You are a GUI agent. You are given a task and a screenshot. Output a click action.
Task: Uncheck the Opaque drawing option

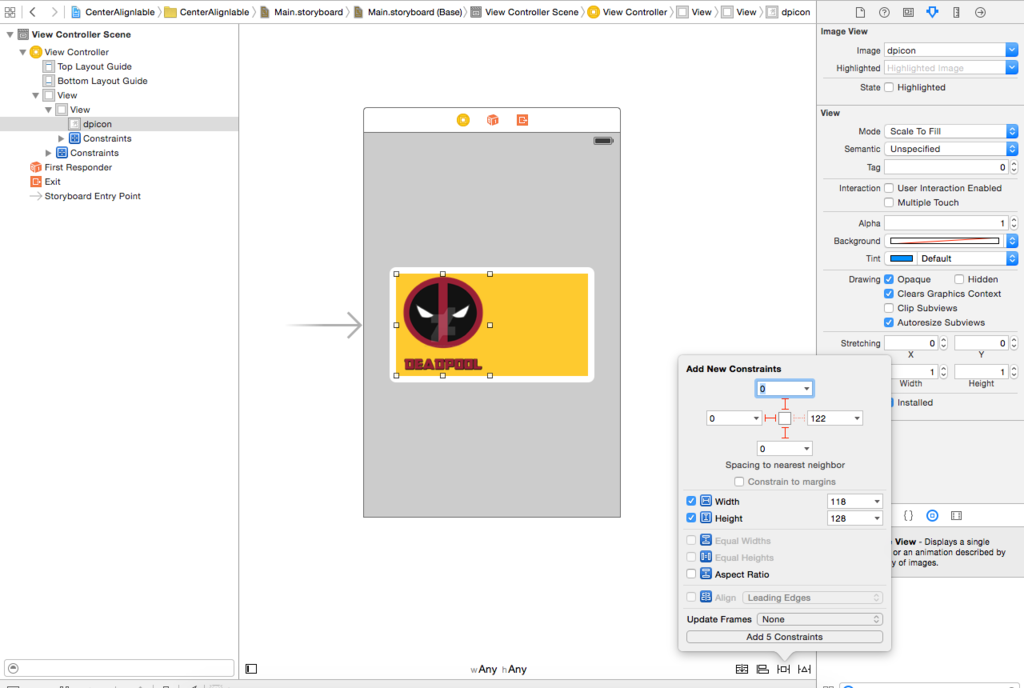click(889, 279)
